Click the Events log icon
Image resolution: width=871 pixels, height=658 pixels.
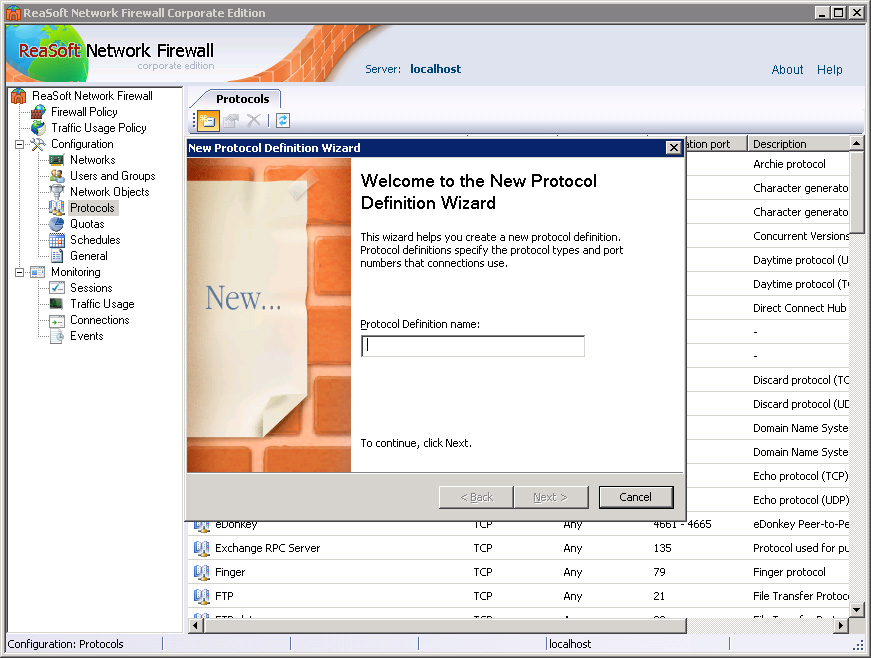click(x=57, y=336)
